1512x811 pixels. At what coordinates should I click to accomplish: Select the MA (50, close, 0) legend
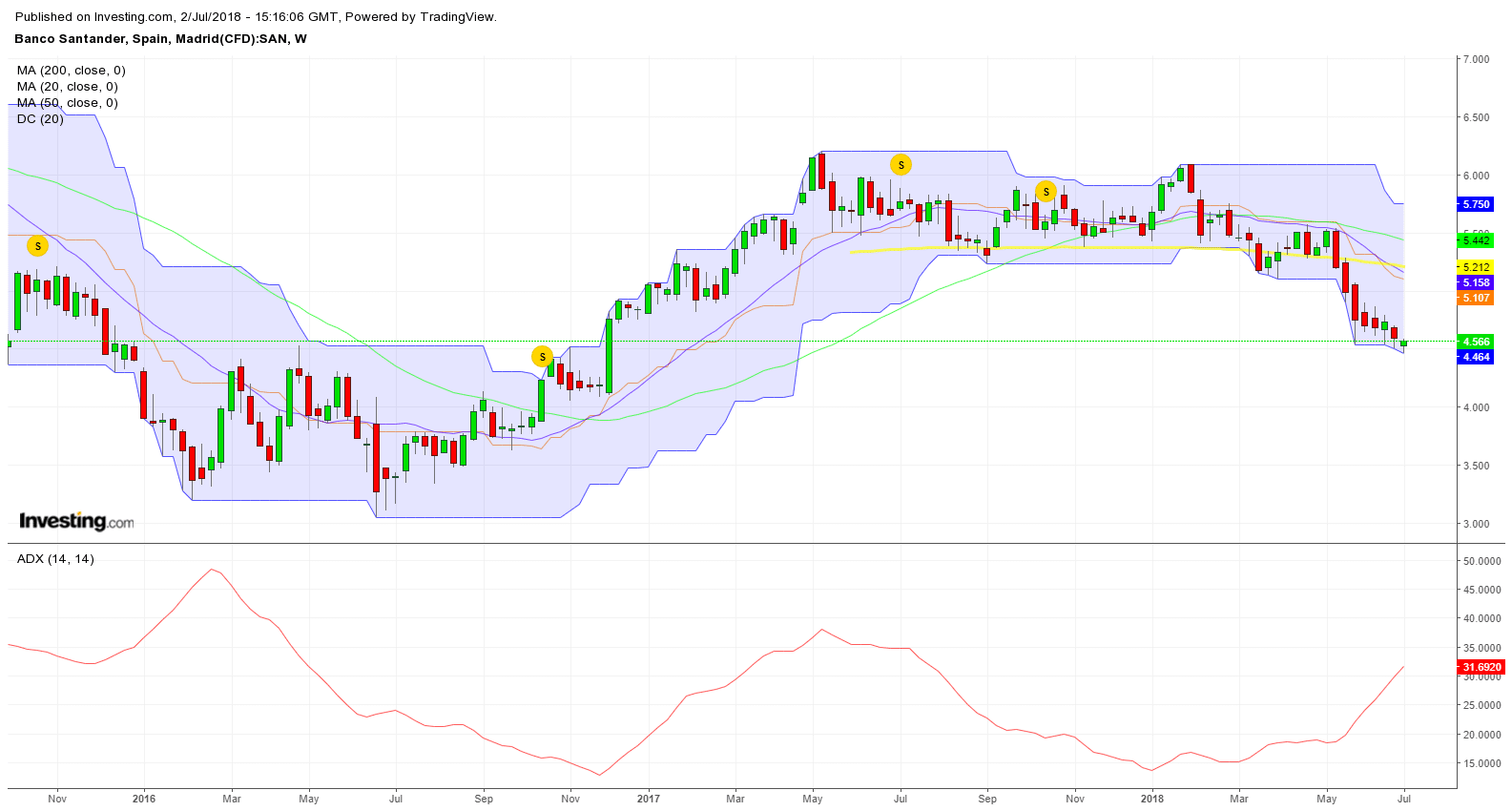[68, 103]
